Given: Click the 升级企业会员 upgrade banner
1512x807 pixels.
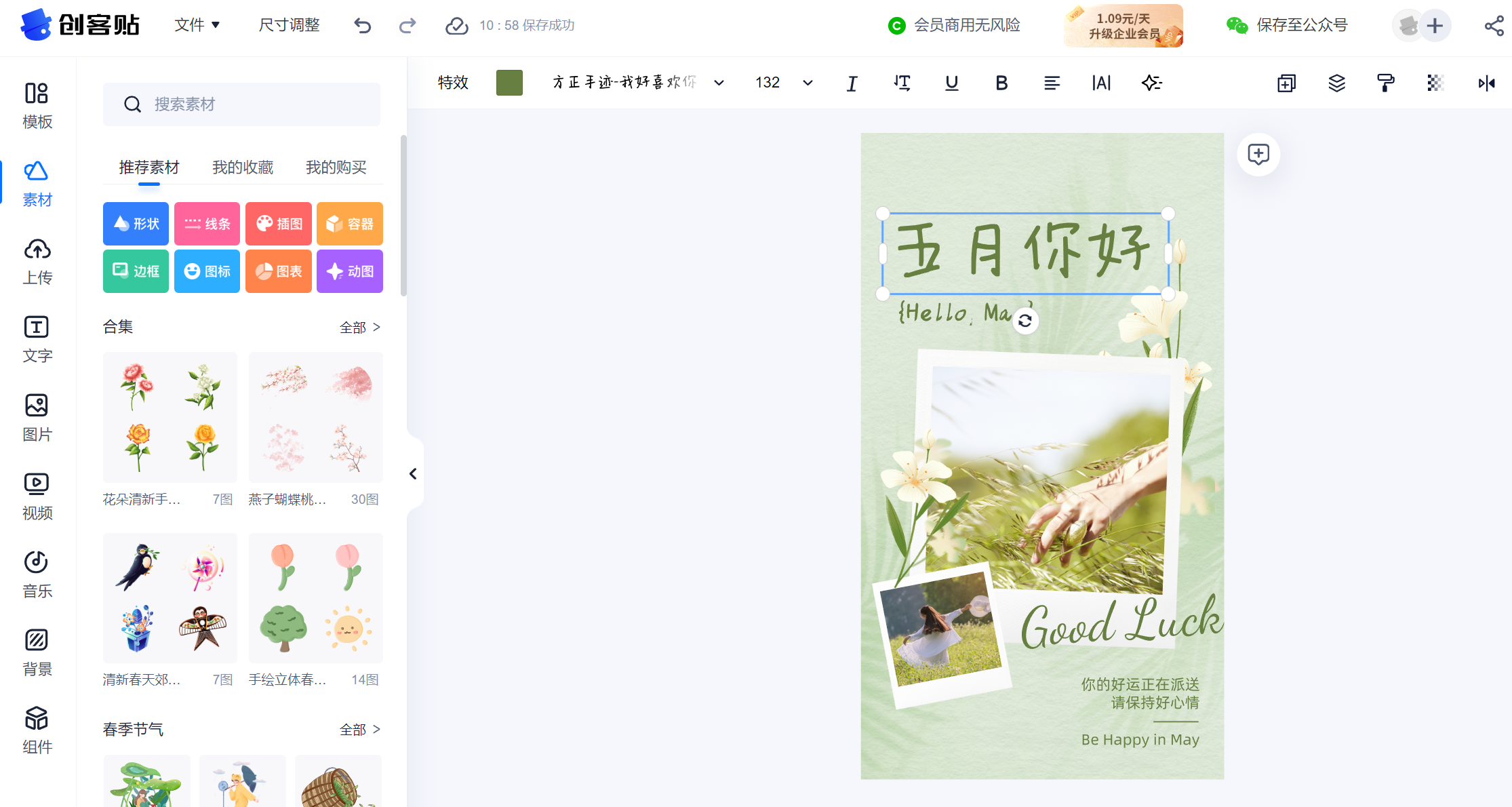Looking at the screenshot, I should pyautogui.click(x=1123, y=26).
